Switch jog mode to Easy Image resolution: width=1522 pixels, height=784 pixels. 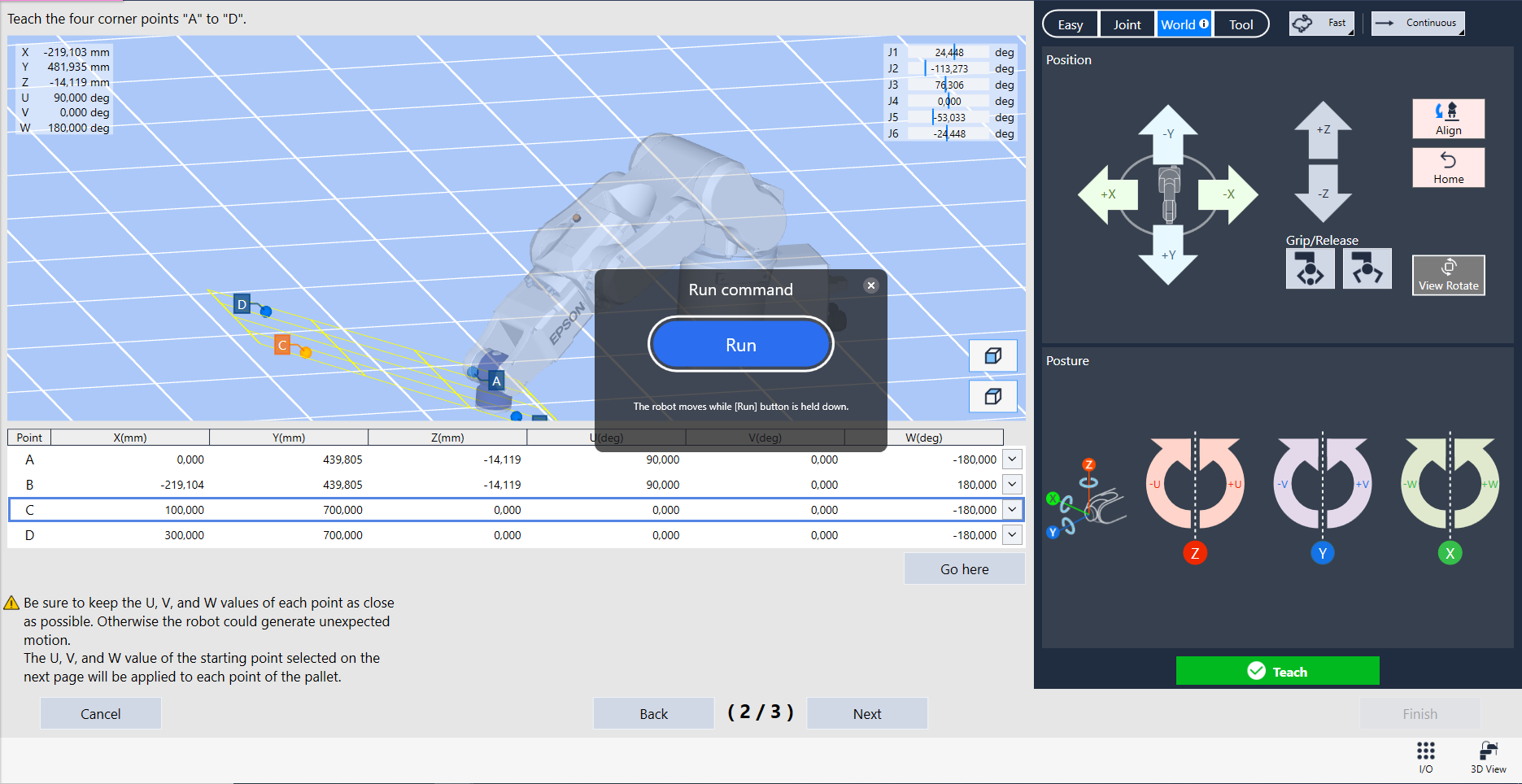pos(1071,24)
